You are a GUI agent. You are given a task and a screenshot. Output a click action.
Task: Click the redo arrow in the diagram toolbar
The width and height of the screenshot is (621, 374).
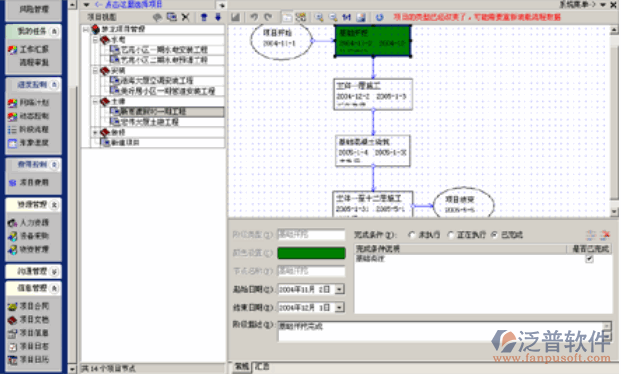268,17
